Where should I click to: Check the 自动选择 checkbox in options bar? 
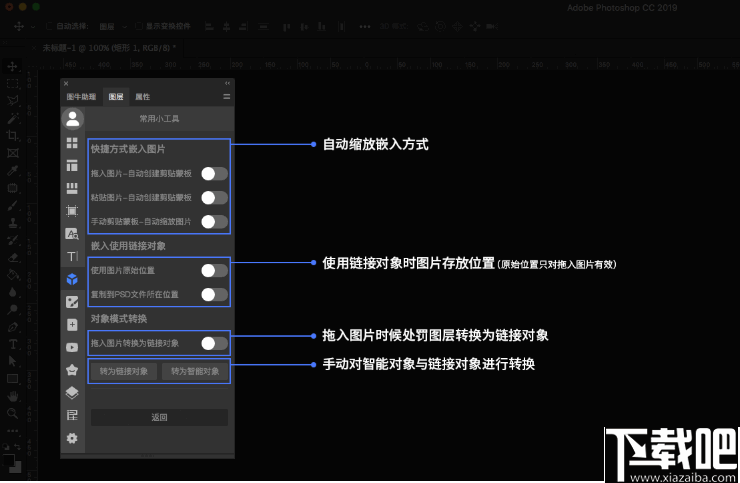pyautogui.click(x=49, y=26)
